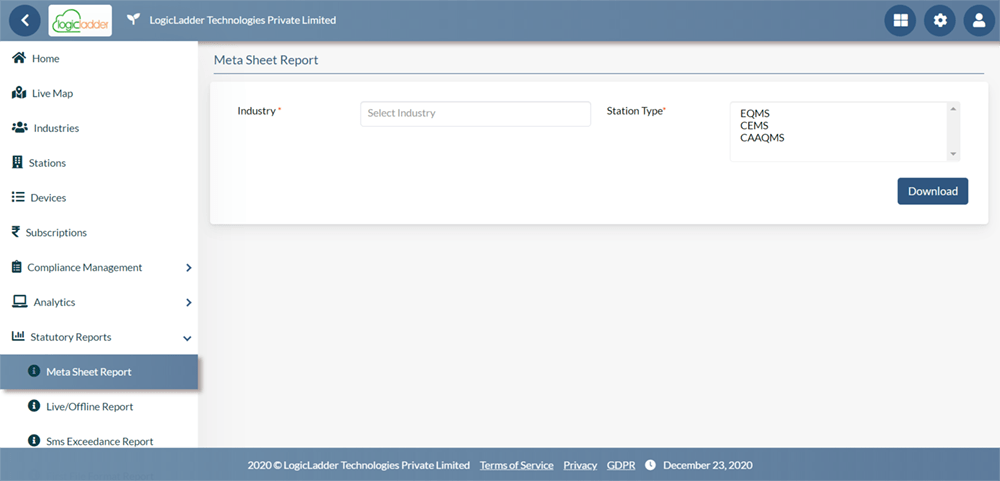The image size is (1000, 481).
Task: Click the back arrow button in header
Action: [x=25, y=20]
